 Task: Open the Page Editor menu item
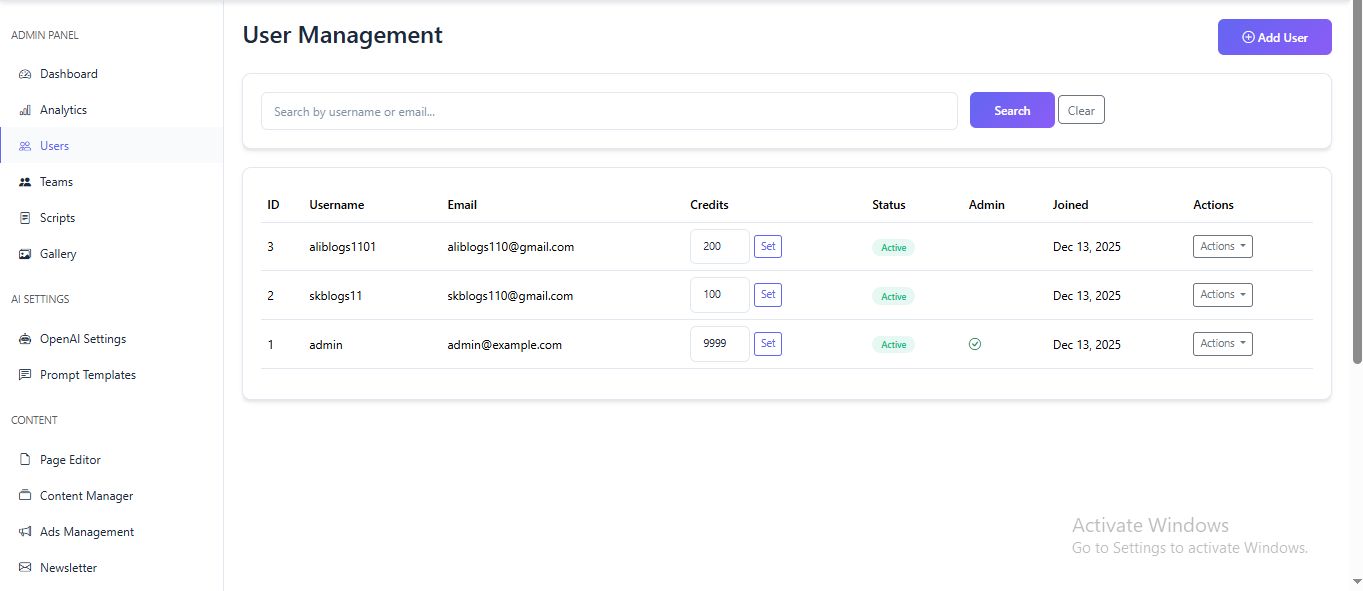coord(70,460)
